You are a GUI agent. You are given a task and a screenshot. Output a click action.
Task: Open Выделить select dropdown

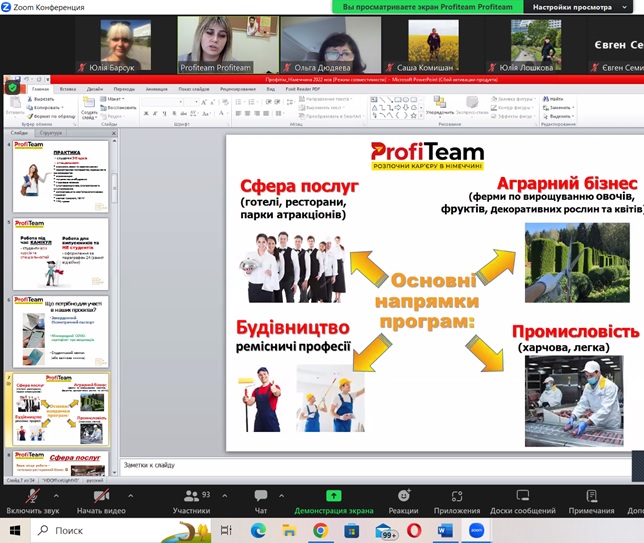[x=559, y=116]
